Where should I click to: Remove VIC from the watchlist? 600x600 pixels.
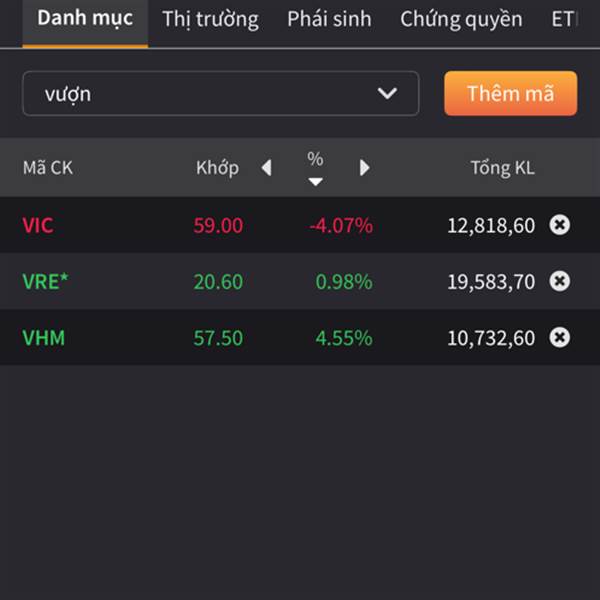[x=559, y=225]
